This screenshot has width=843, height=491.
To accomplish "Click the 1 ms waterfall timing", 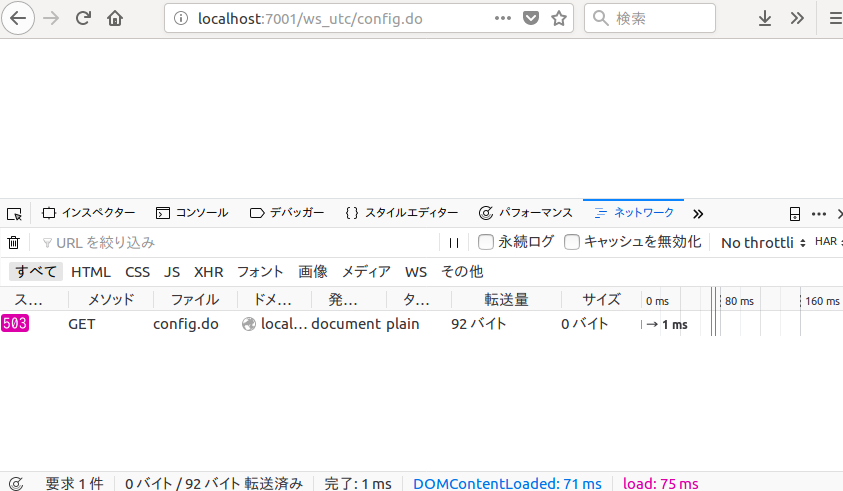I will tap(674, 324).
